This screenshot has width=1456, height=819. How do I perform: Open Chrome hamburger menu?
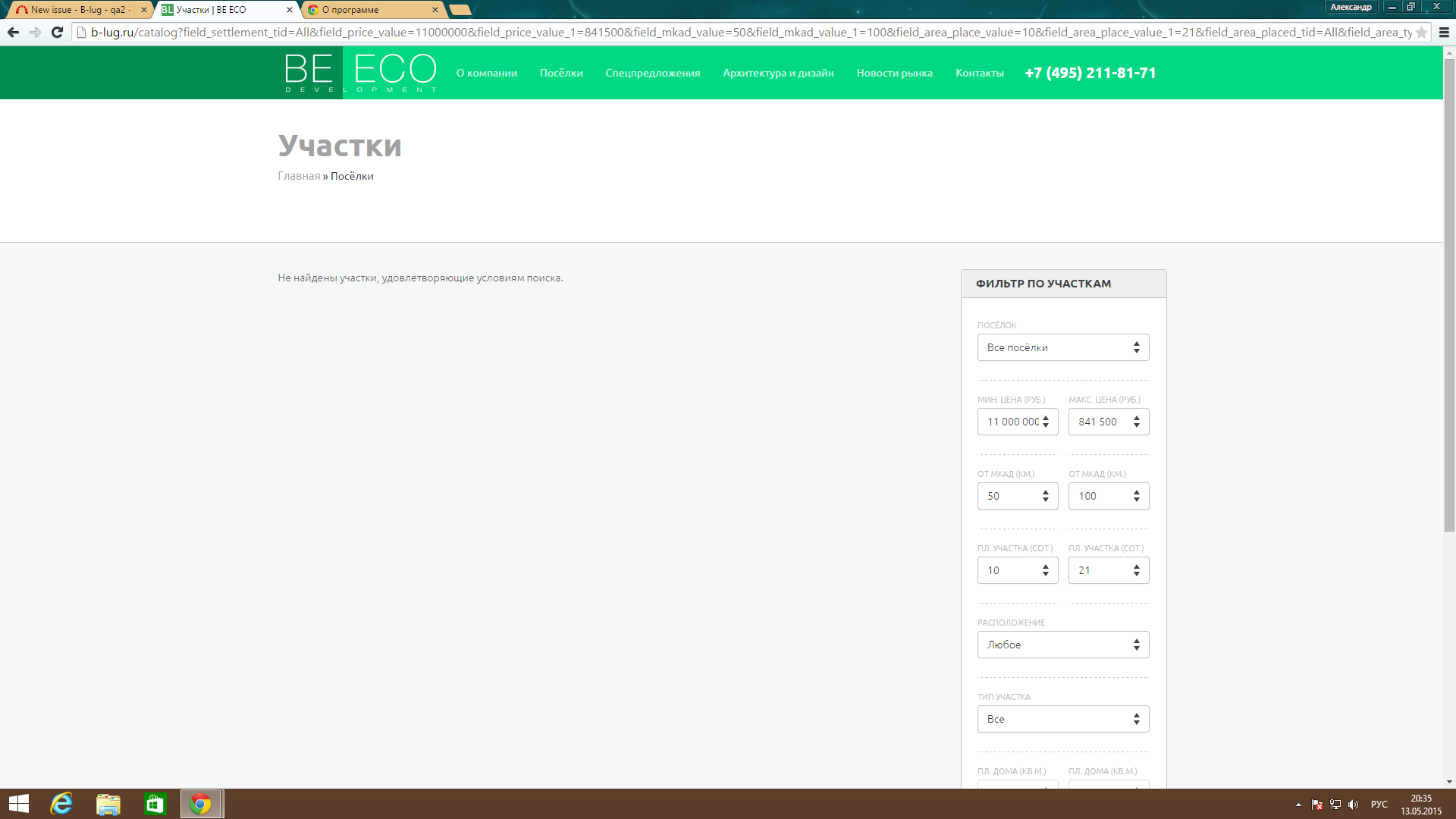click(x=1444, y=33)
